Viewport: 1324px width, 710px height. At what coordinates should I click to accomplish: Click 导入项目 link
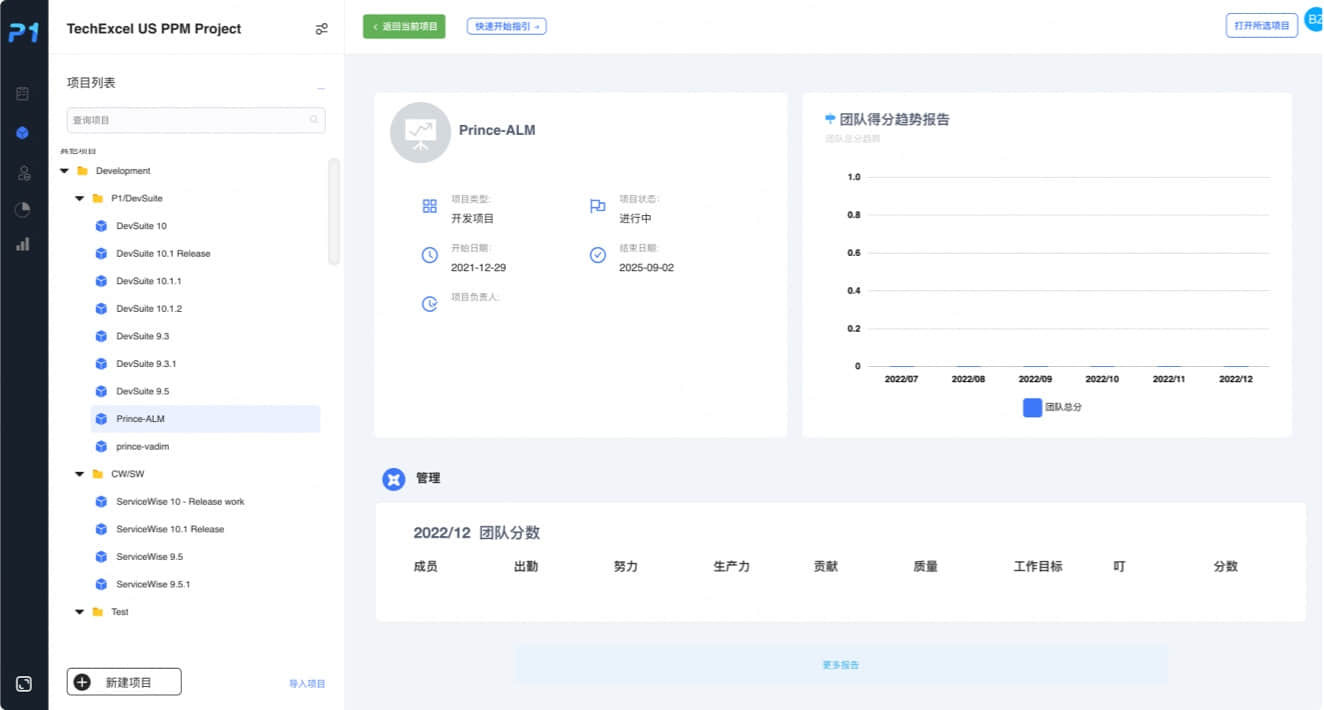[307, 684]
